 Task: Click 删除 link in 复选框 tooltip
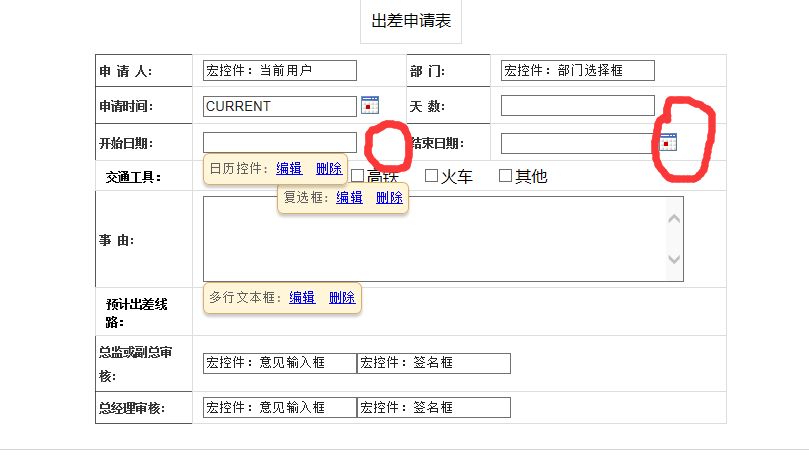389,198
